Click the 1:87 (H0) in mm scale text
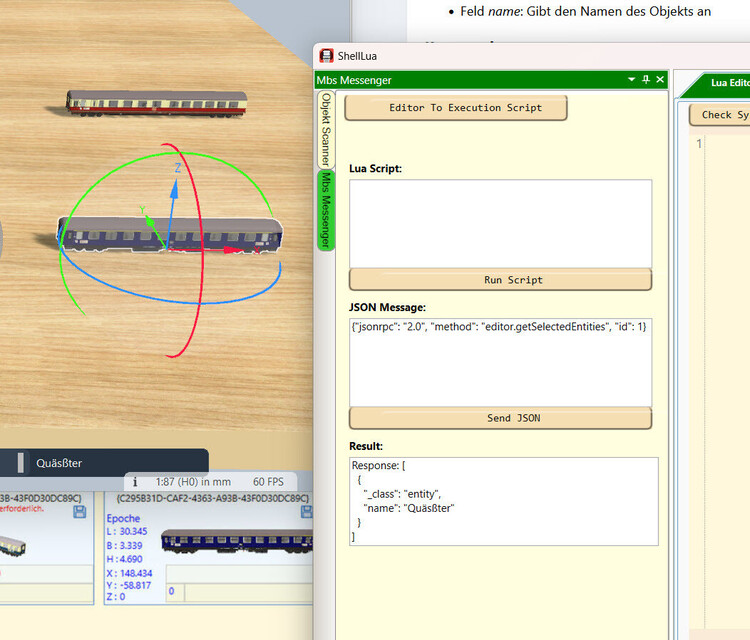The image size is (750, 640). [x=193, y=482]
